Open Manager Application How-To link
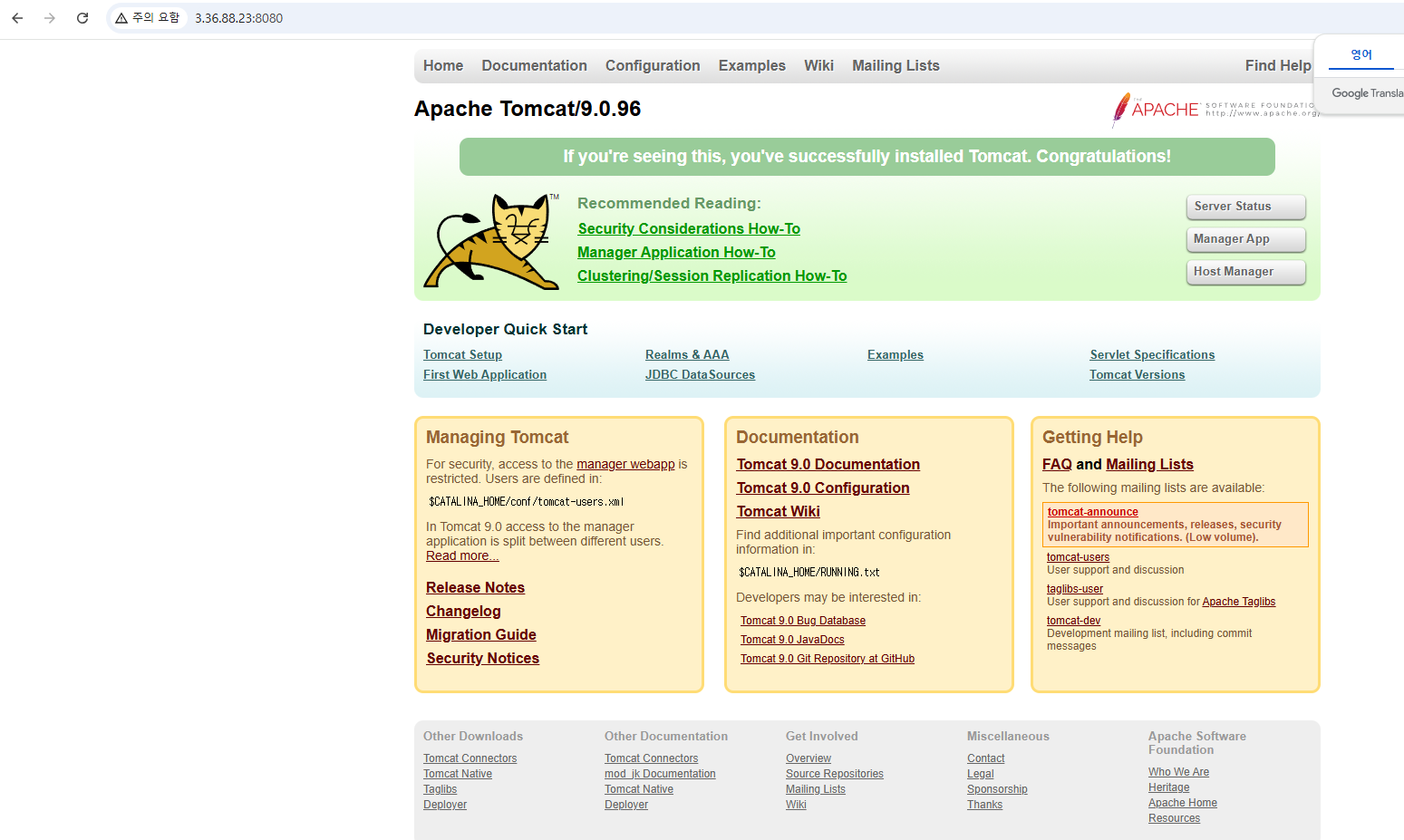Screen dimensions: 1404x840 tap(676, 252)
